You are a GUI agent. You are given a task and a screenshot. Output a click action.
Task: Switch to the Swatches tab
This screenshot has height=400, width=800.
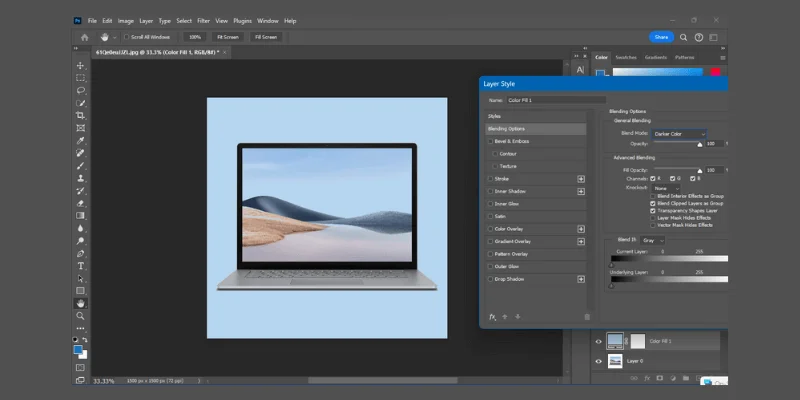[x=626, y=58]
